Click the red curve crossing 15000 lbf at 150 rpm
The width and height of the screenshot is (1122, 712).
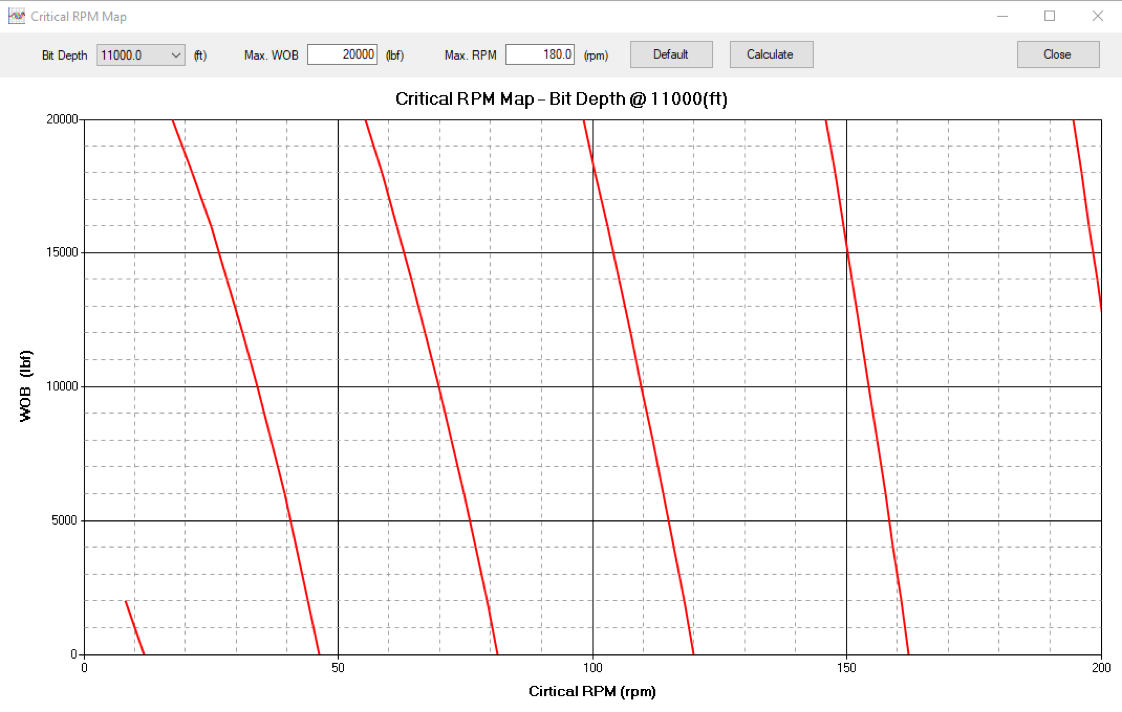[847, 252]
